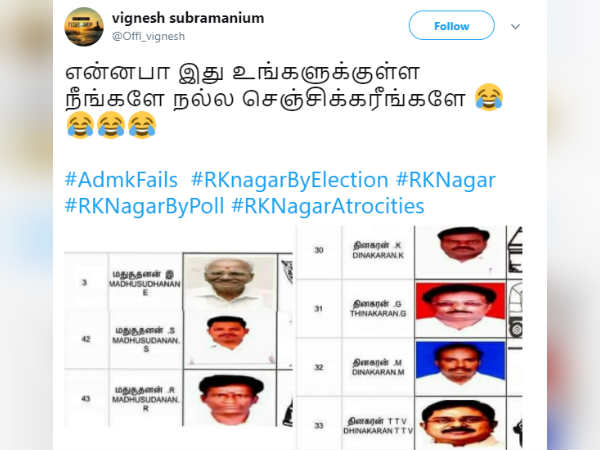Screen dimensions: 600x450
Task: Click the Follow button
Action: [x=452, y=26]
